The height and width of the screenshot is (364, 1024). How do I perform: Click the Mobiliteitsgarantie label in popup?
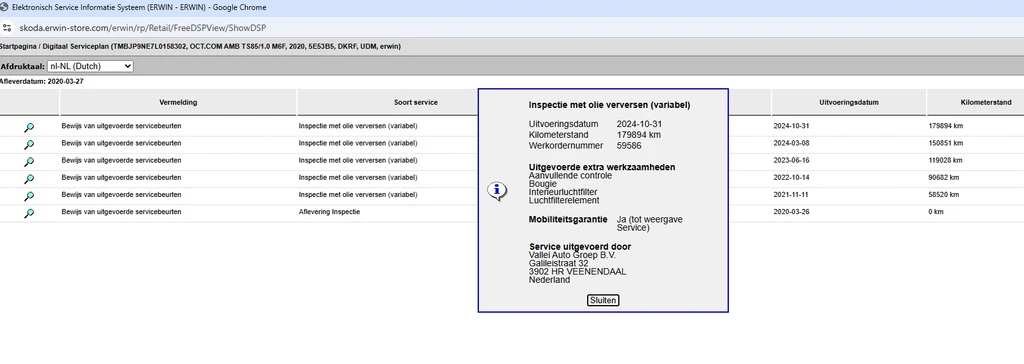[568, 220]
